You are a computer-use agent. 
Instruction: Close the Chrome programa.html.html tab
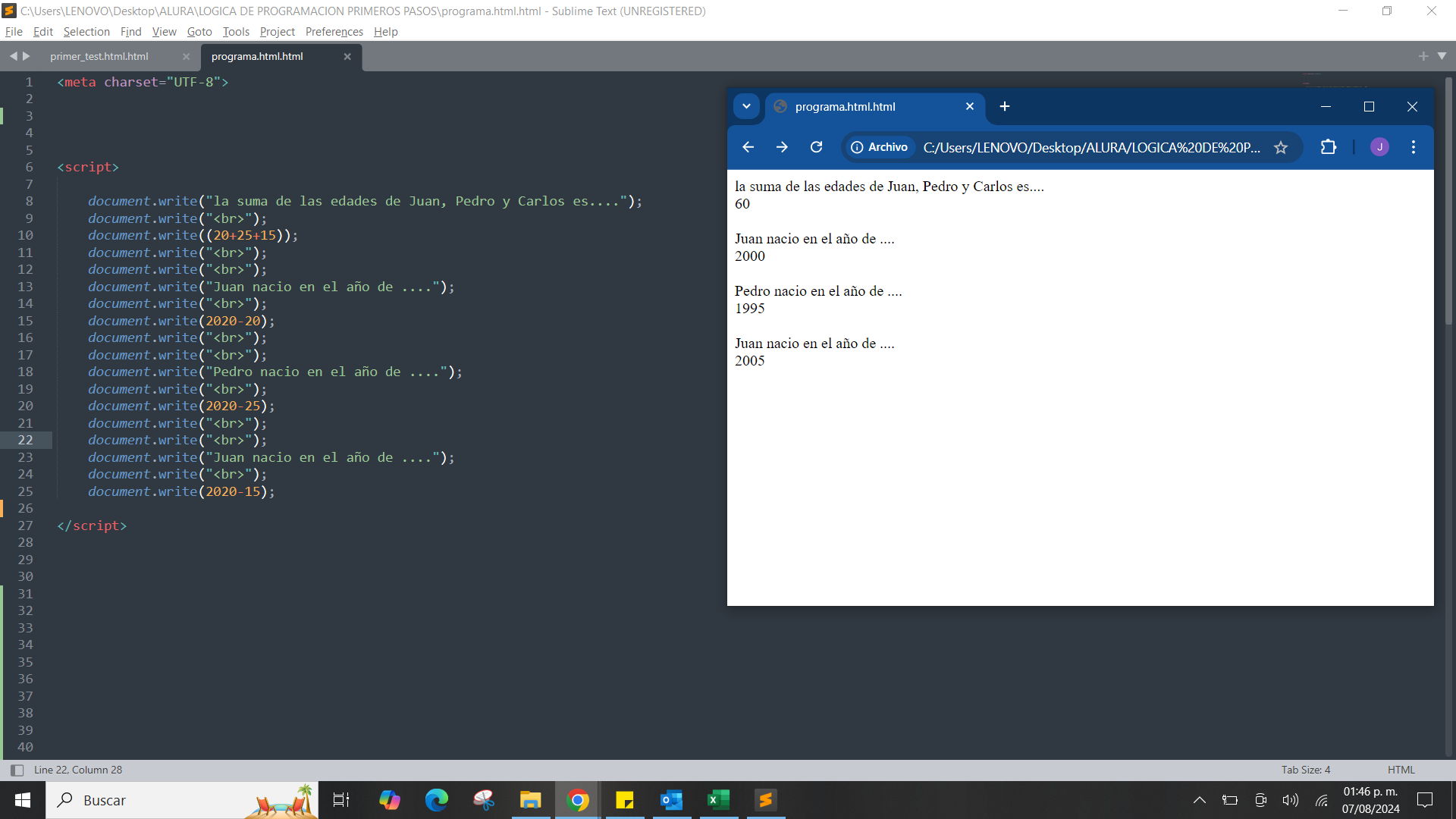pos(969,107)
